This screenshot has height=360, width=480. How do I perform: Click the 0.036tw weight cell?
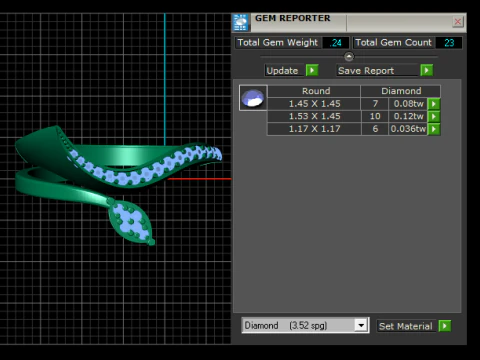408,129
